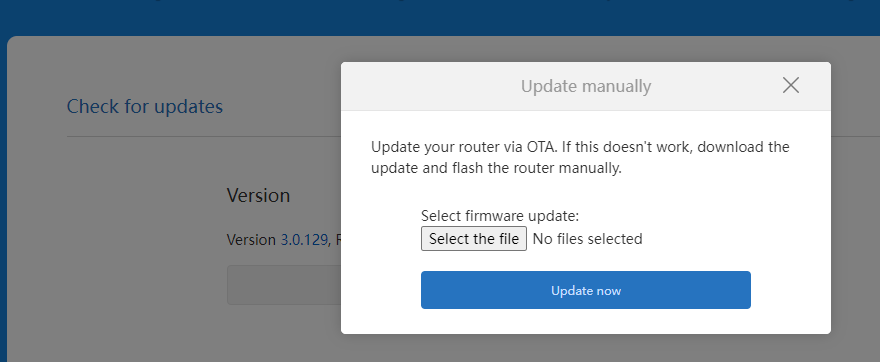Click the OTA description paragraph in the dialog
The width and height of the screenshot is (880, 362).
tap(580, 158)
